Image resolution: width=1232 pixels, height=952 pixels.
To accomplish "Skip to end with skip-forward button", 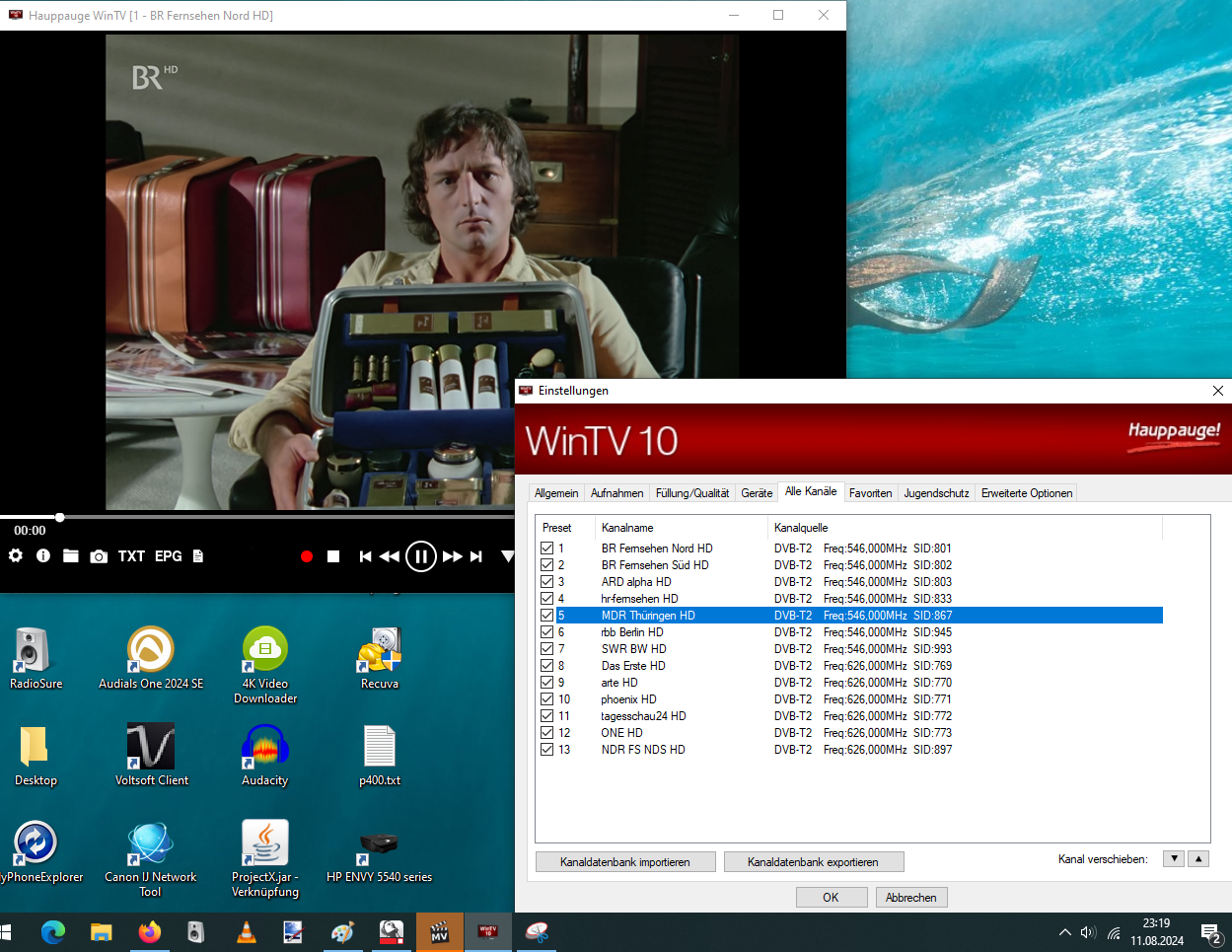I will click(x=476, y=556).
